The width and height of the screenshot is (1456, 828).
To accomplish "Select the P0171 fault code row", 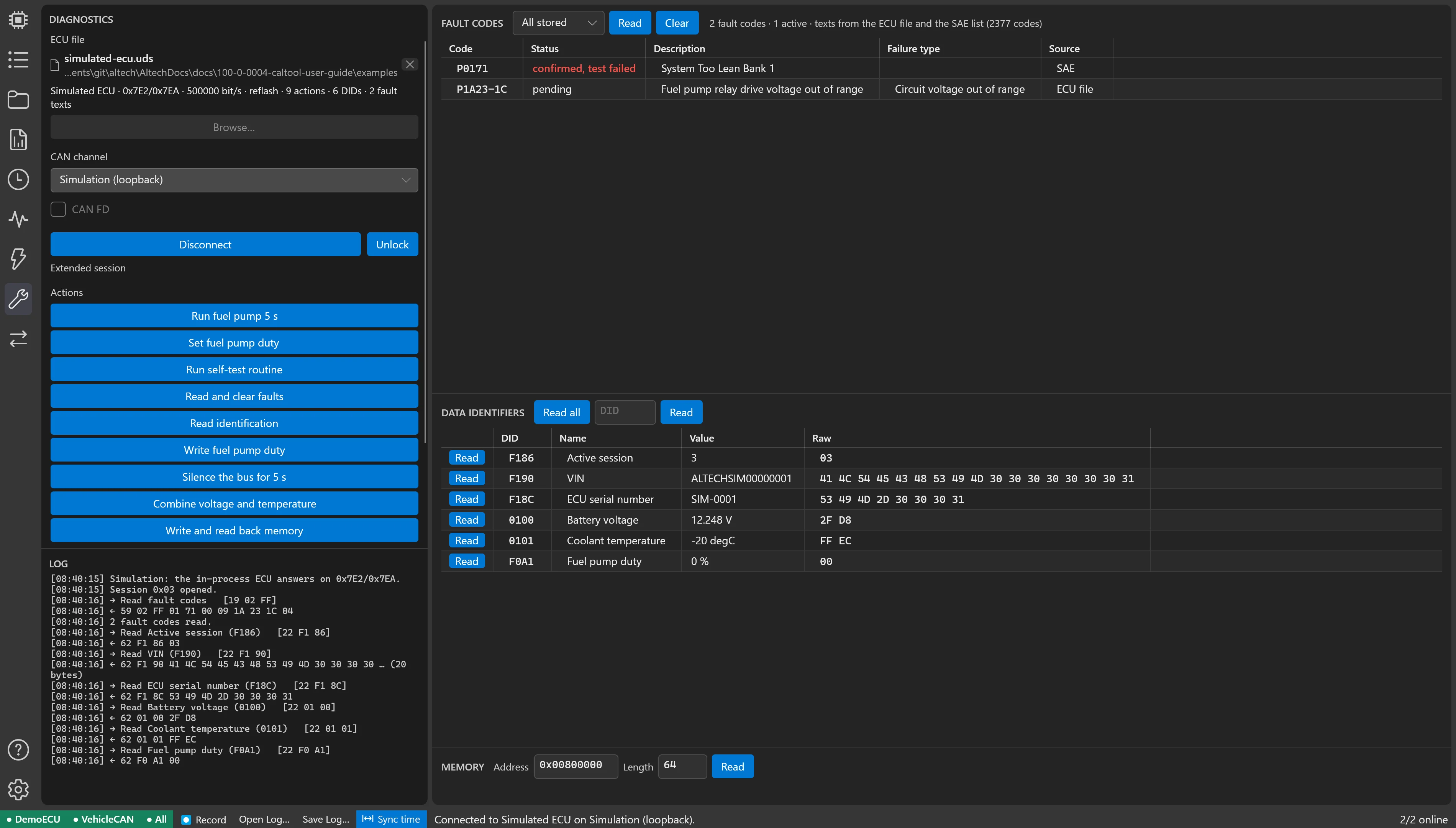I will [941, 68].
